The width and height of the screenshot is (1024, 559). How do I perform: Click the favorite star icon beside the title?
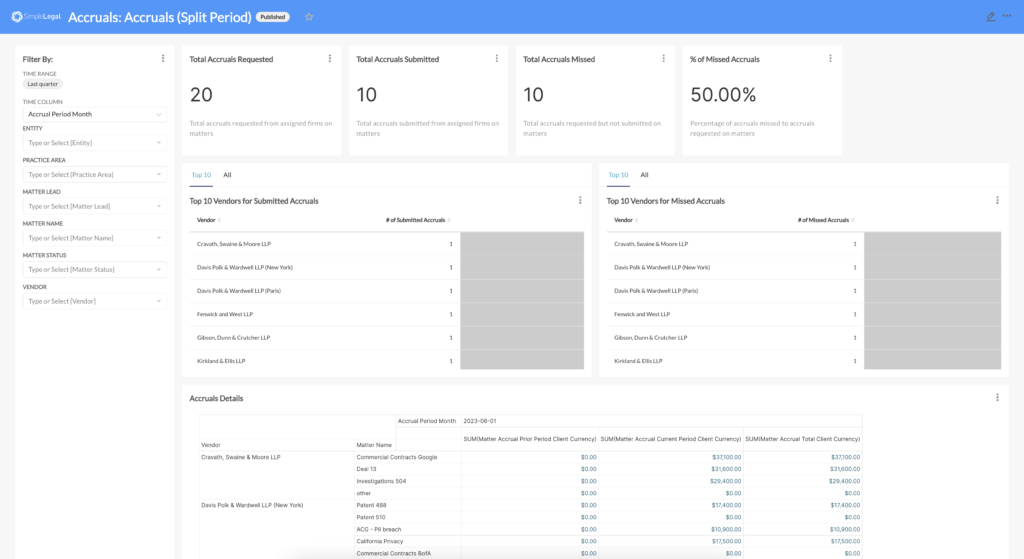point(309,17)
